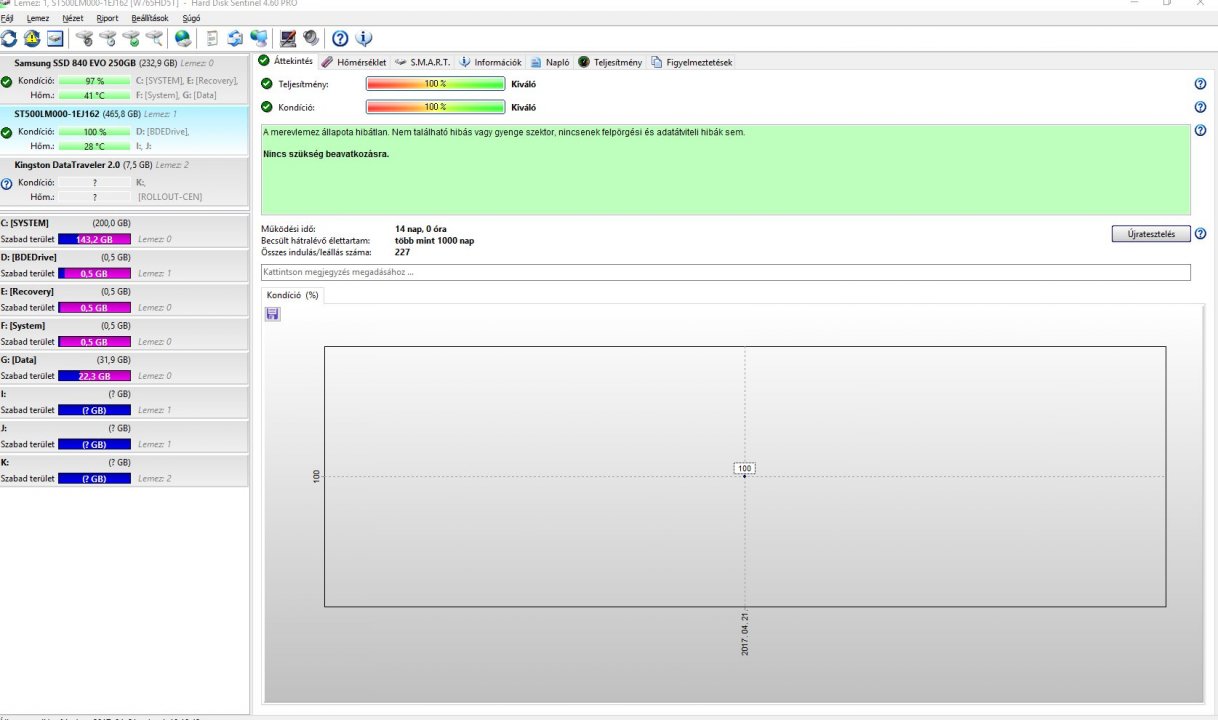Open the Súgó menu
Image resolution: width=1218 pixels, height=720 pixels.
point(192,18)
